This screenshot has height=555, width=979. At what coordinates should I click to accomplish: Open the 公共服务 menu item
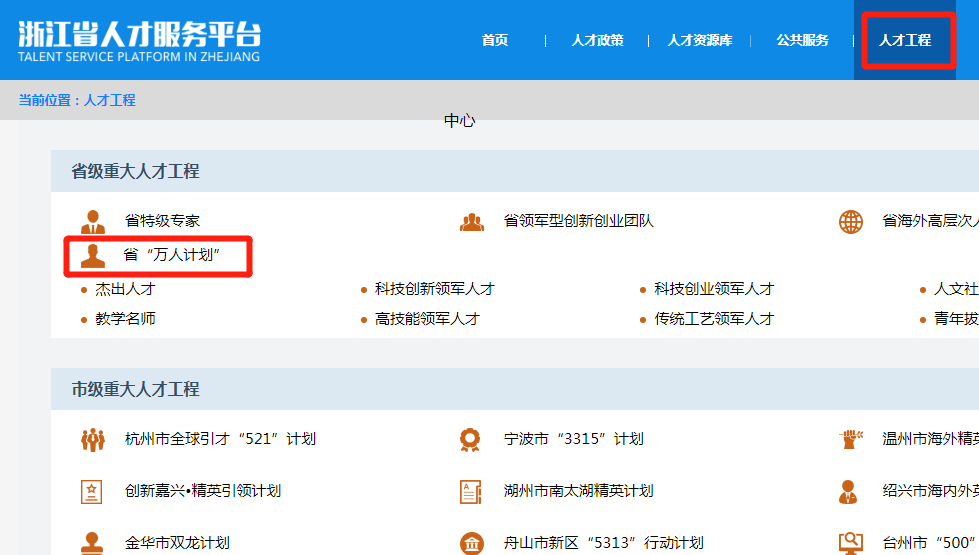[802, 41]
